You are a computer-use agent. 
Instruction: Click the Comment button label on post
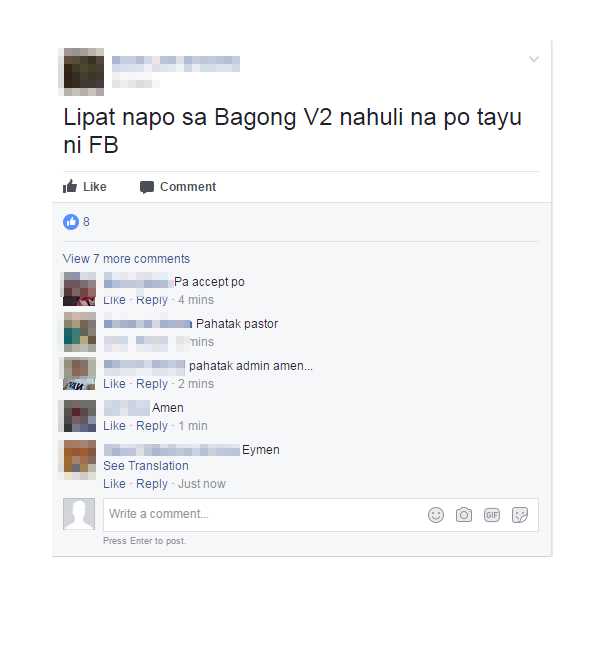pyautogui.click(x=188, y=187)
